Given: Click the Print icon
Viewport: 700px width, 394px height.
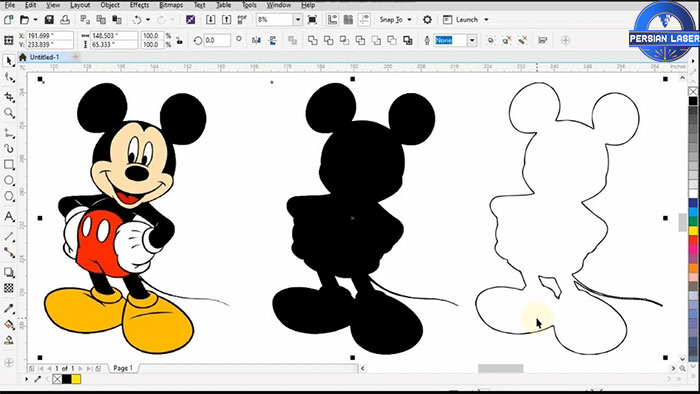Looking at the screenshot, I should pyautogui.click(x=65, y=20).
